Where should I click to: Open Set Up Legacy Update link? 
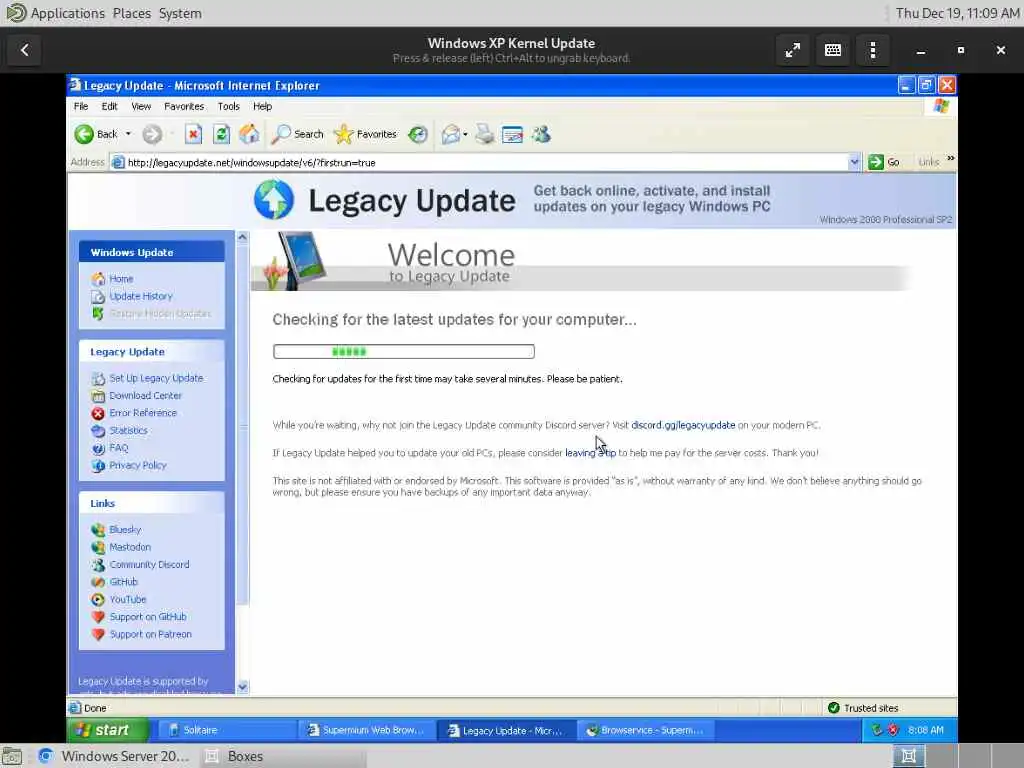pos(156,378)
